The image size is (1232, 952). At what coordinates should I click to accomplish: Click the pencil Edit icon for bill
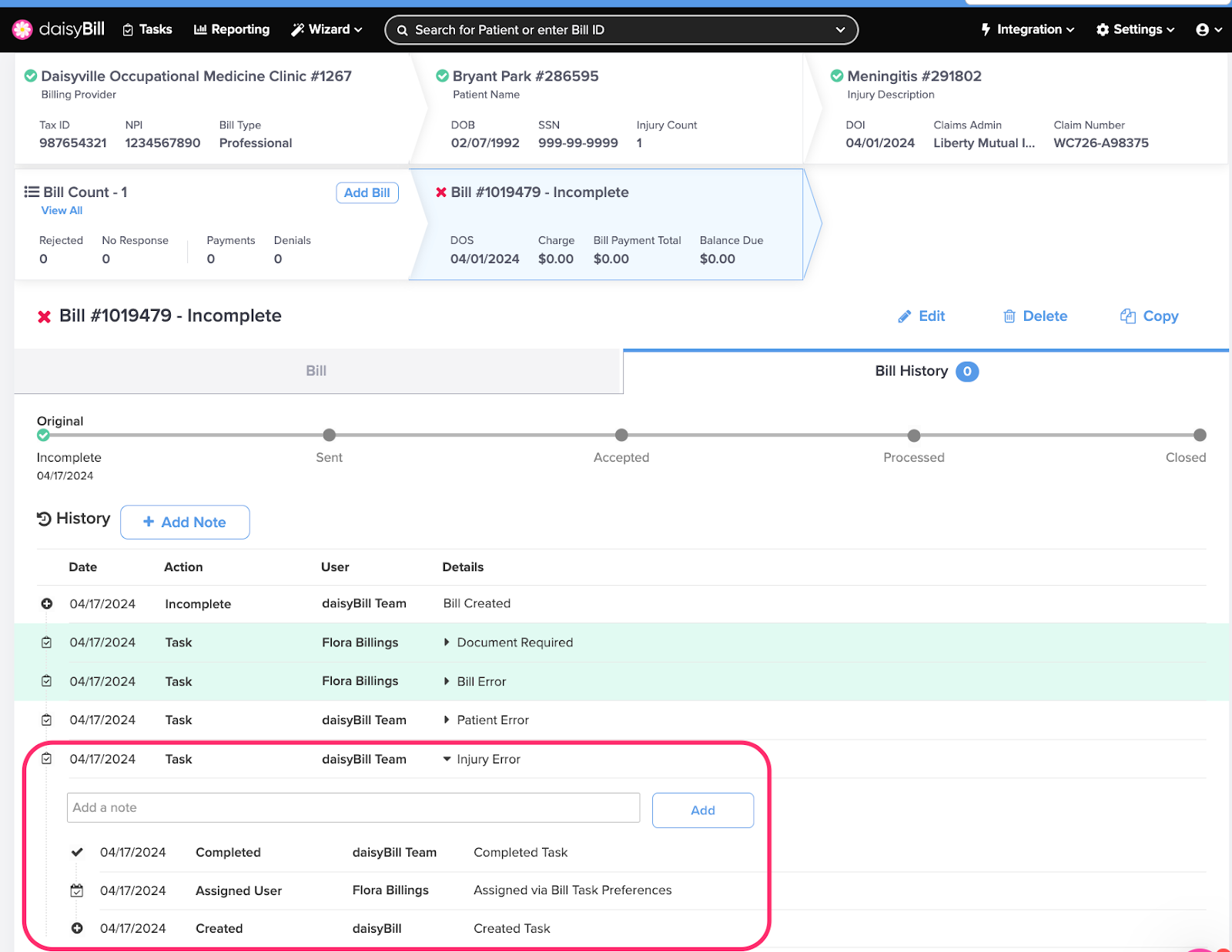[x=904, y=316]
